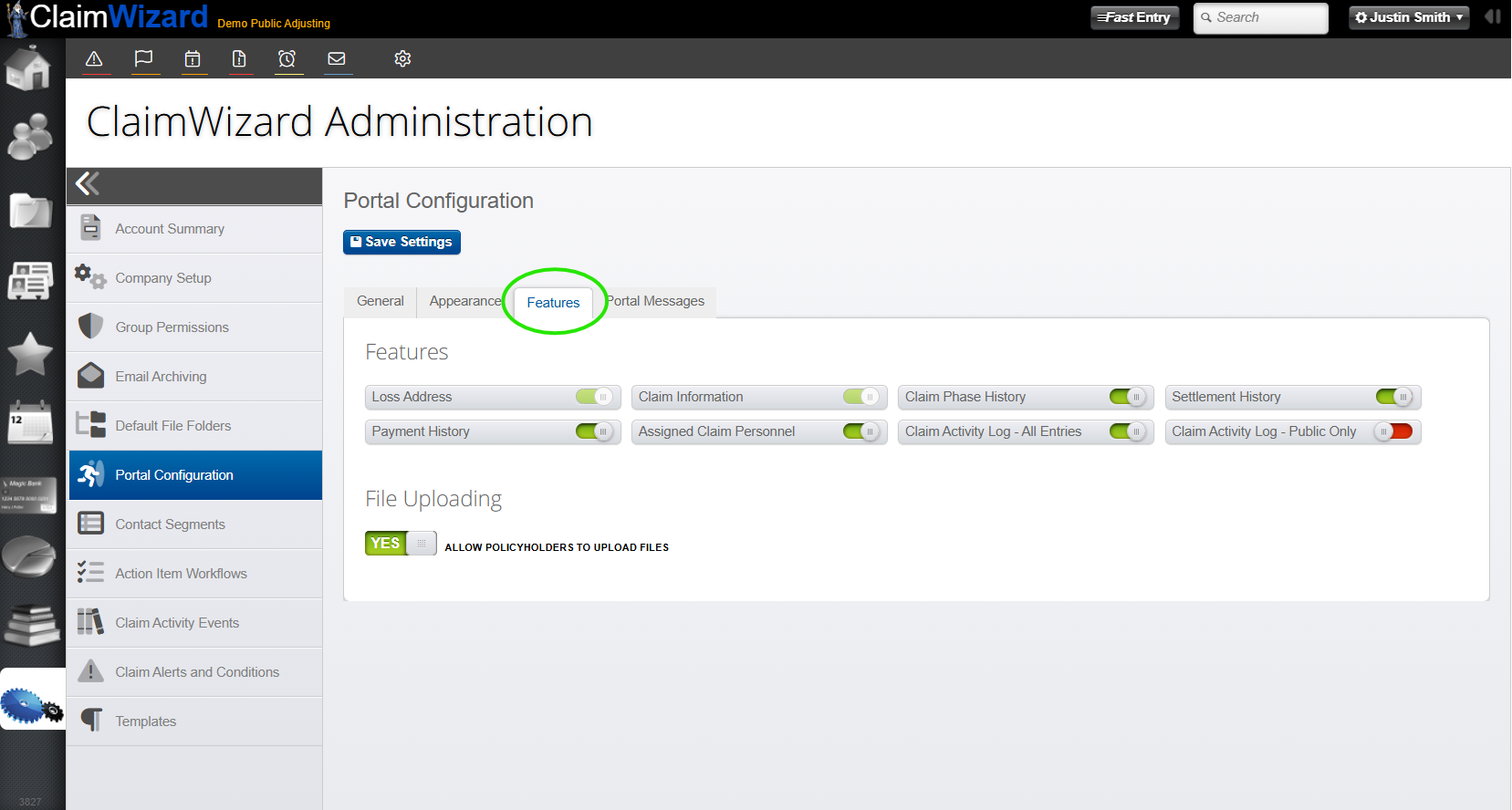The image size is (1512, 810).
Task: Click the File Uploading heading
Action: 433,499
